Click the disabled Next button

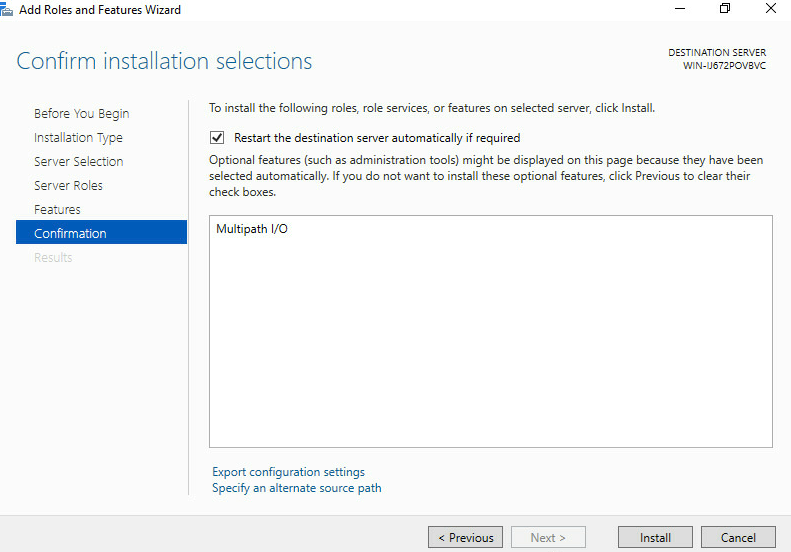point(548,537)
